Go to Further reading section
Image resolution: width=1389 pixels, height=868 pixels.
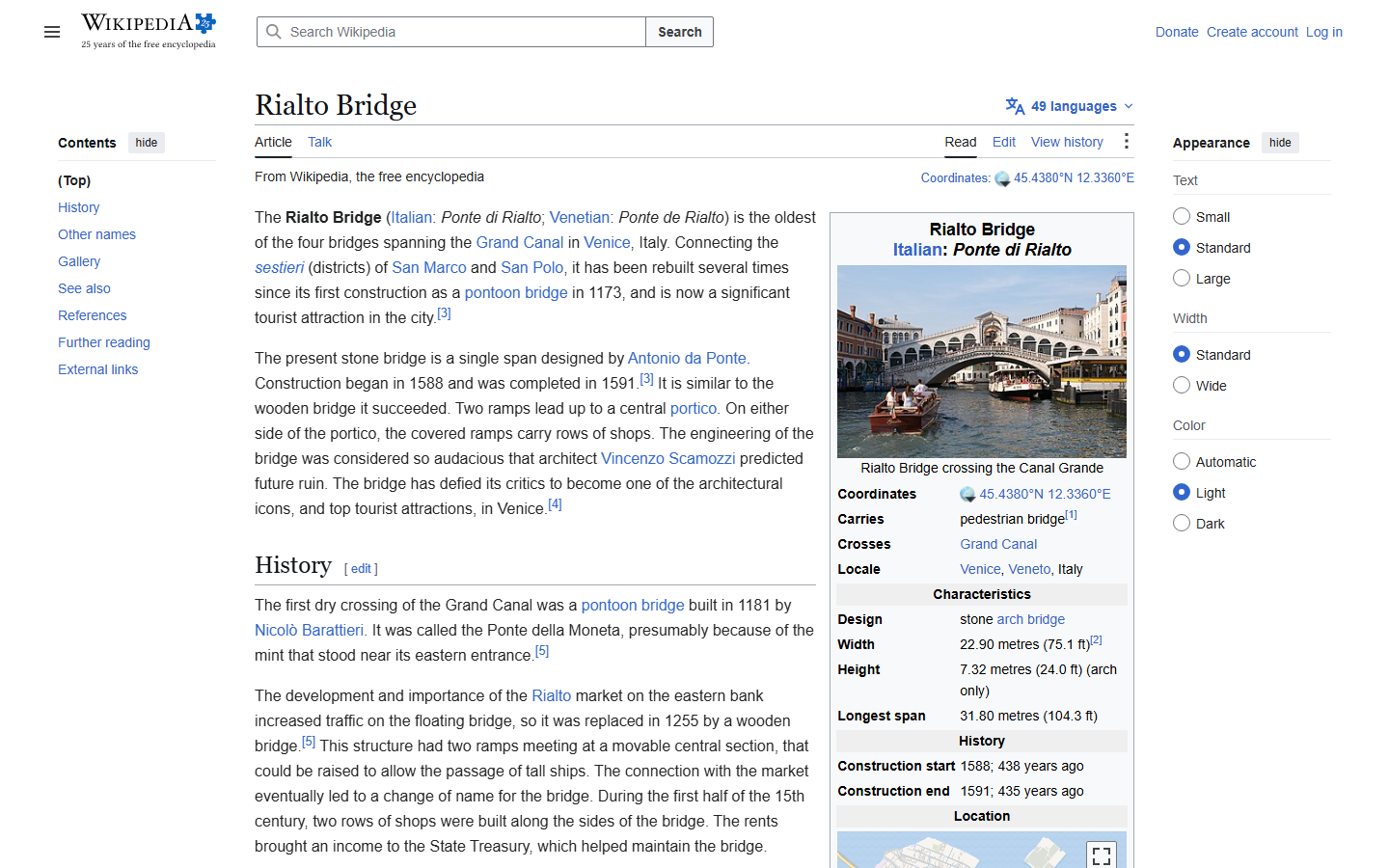point(104,342)
